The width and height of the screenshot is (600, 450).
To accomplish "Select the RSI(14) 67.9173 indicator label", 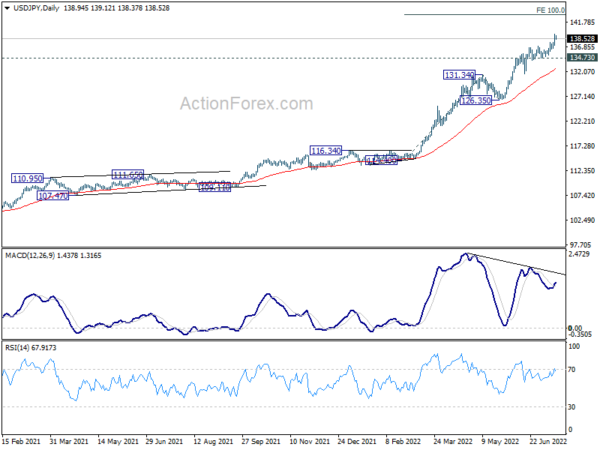I will [x=31, y=348].
